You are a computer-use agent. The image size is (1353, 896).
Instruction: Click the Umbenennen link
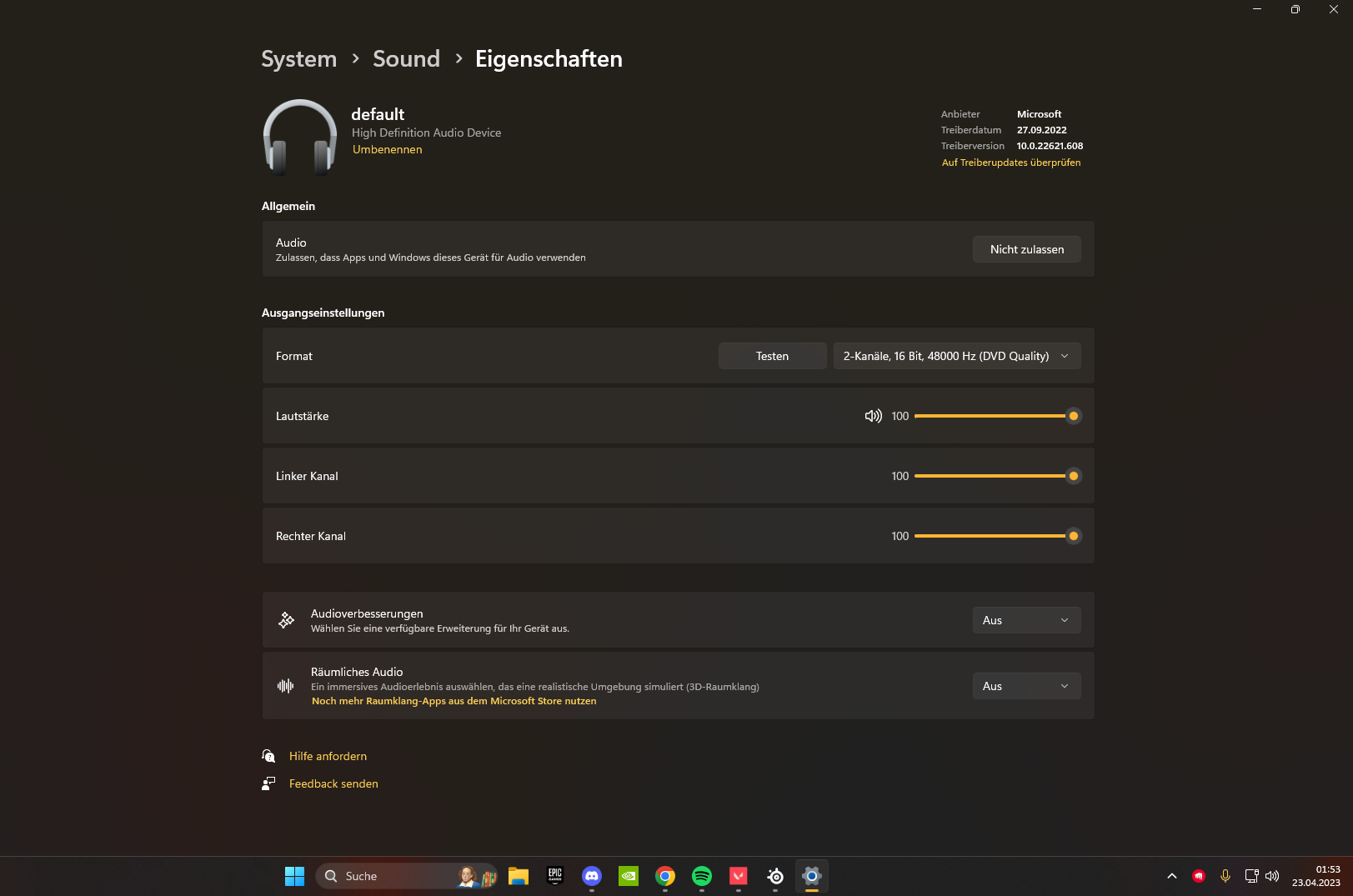point(387,150)
